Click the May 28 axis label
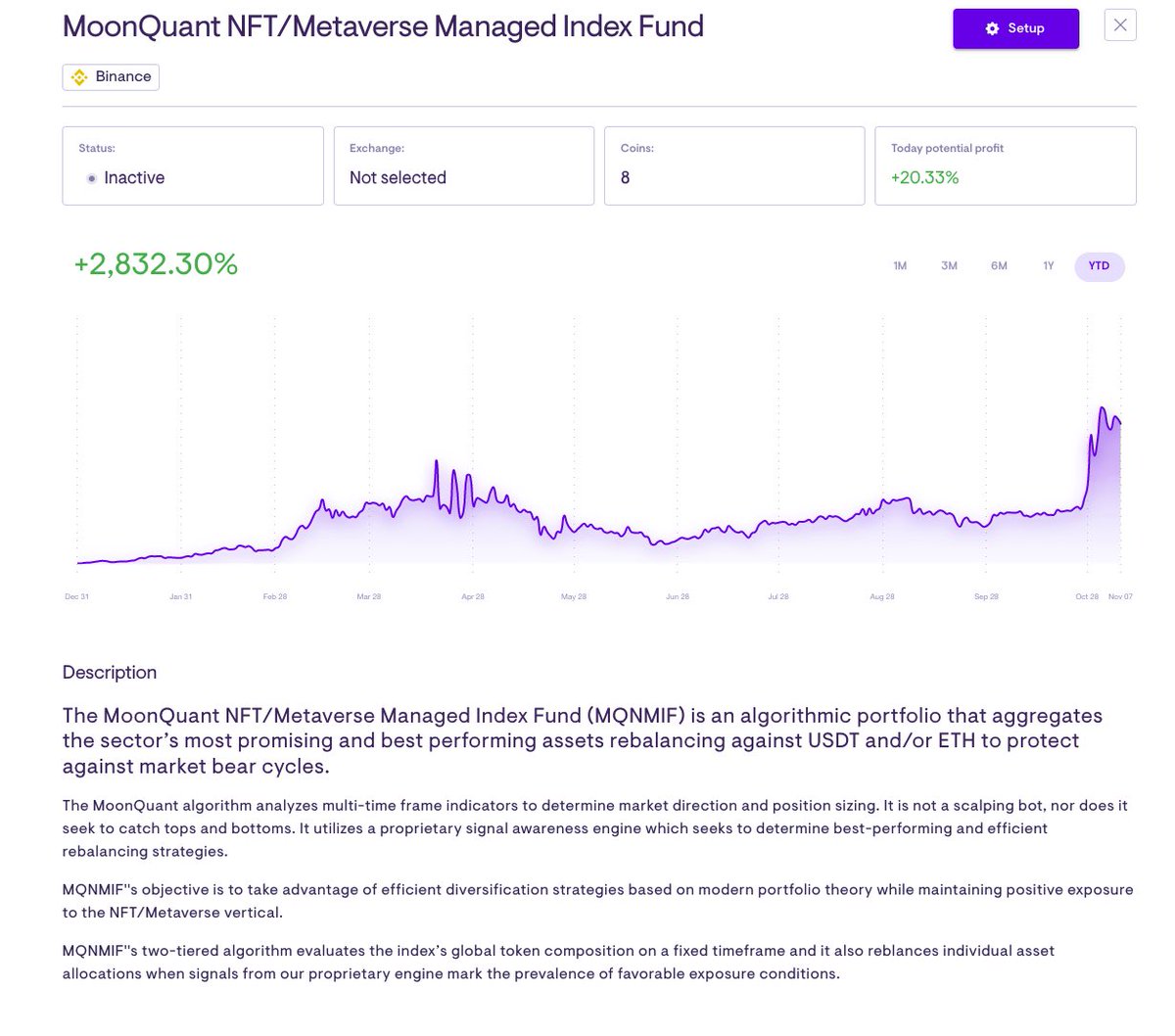This screenshot has width=1175, height=1036. pos(574,596)
